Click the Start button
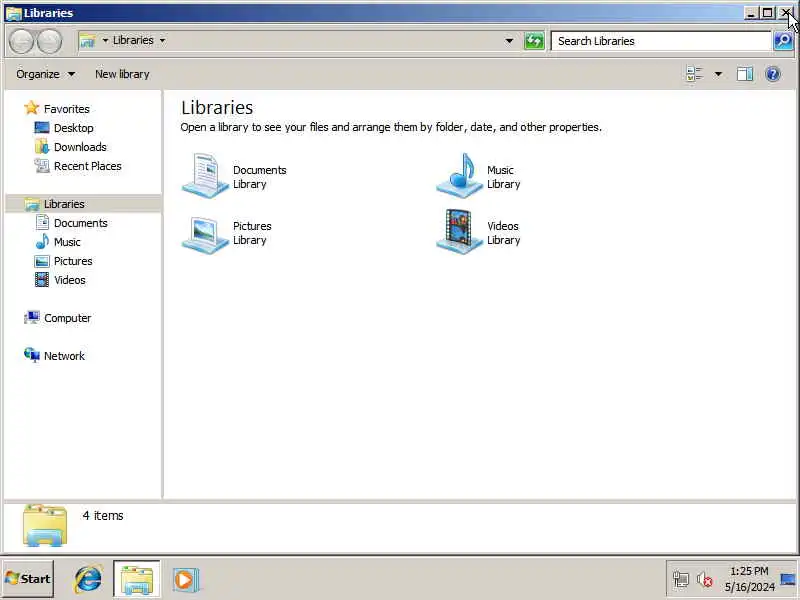 (x=28, y=579)
